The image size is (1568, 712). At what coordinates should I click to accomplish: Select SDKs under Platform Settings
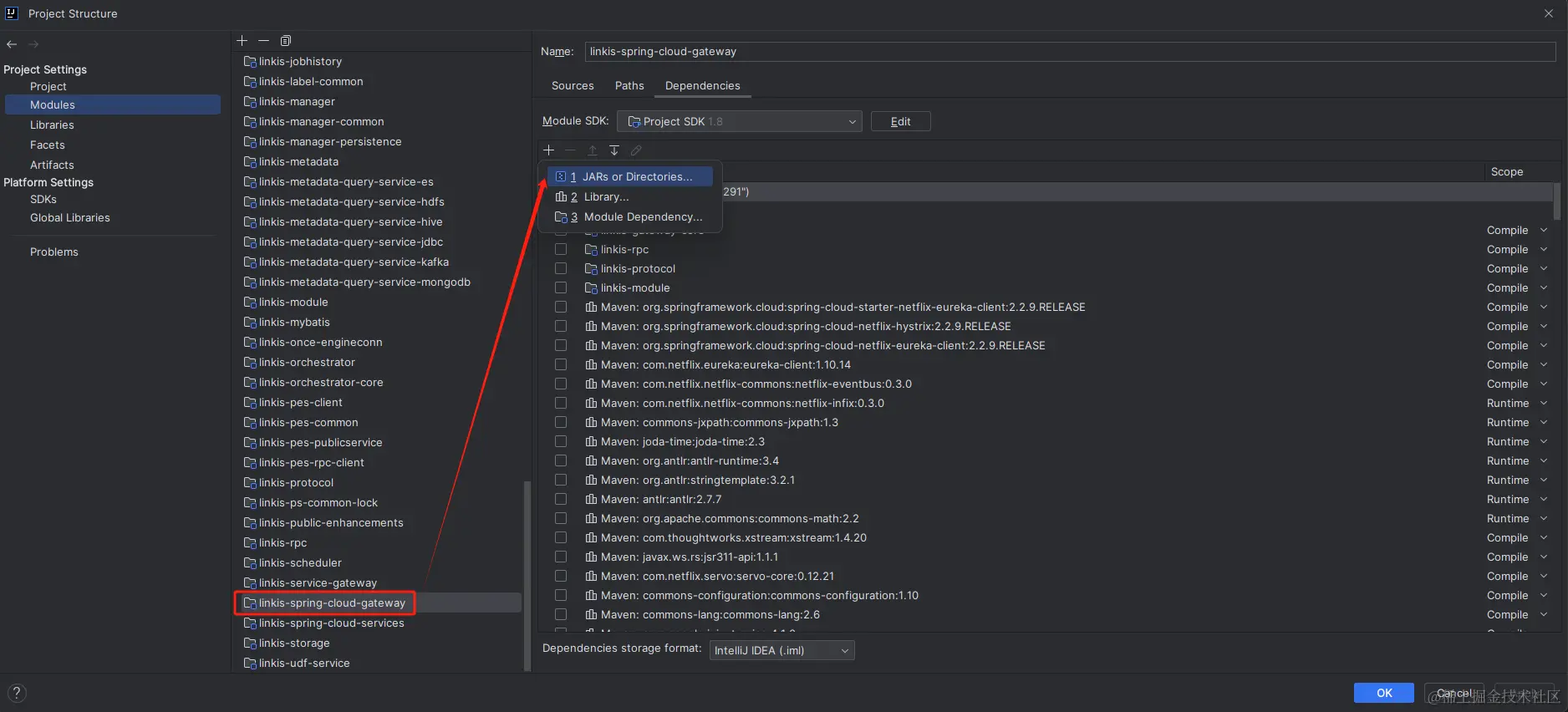click(43, 200)
